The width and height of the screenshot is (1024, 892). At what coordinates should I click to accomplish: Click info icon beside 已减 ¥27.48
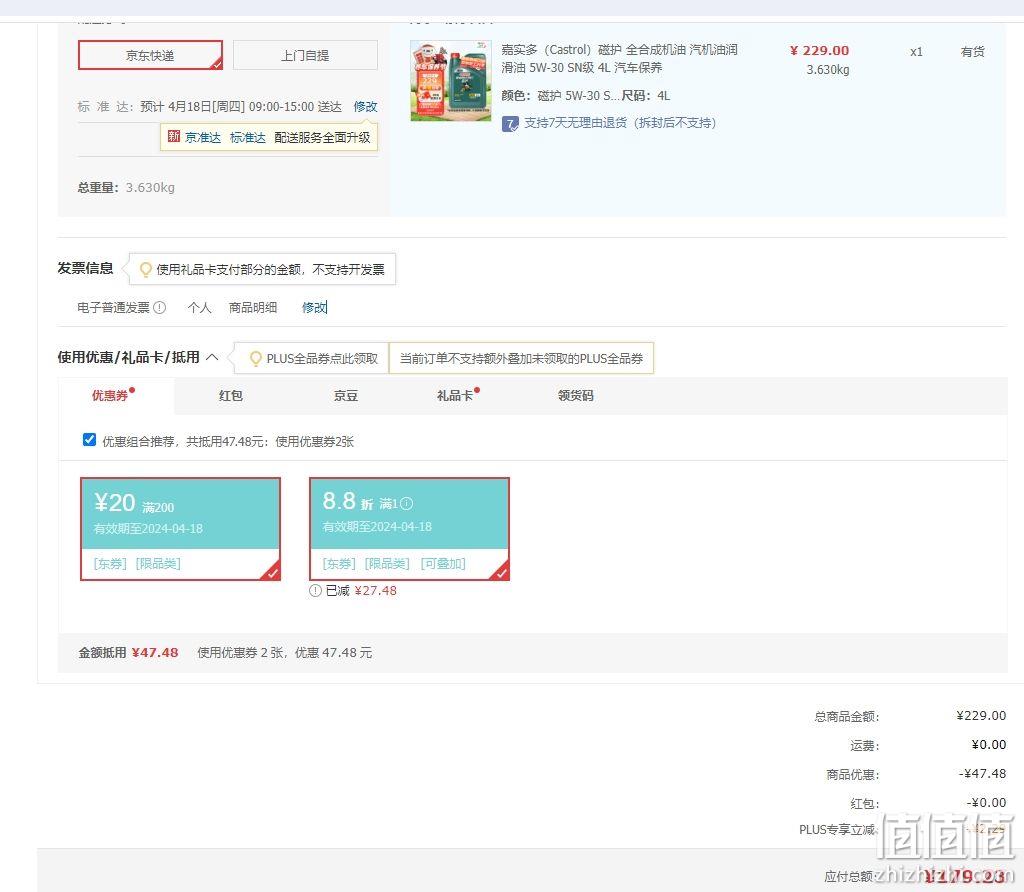315,590
